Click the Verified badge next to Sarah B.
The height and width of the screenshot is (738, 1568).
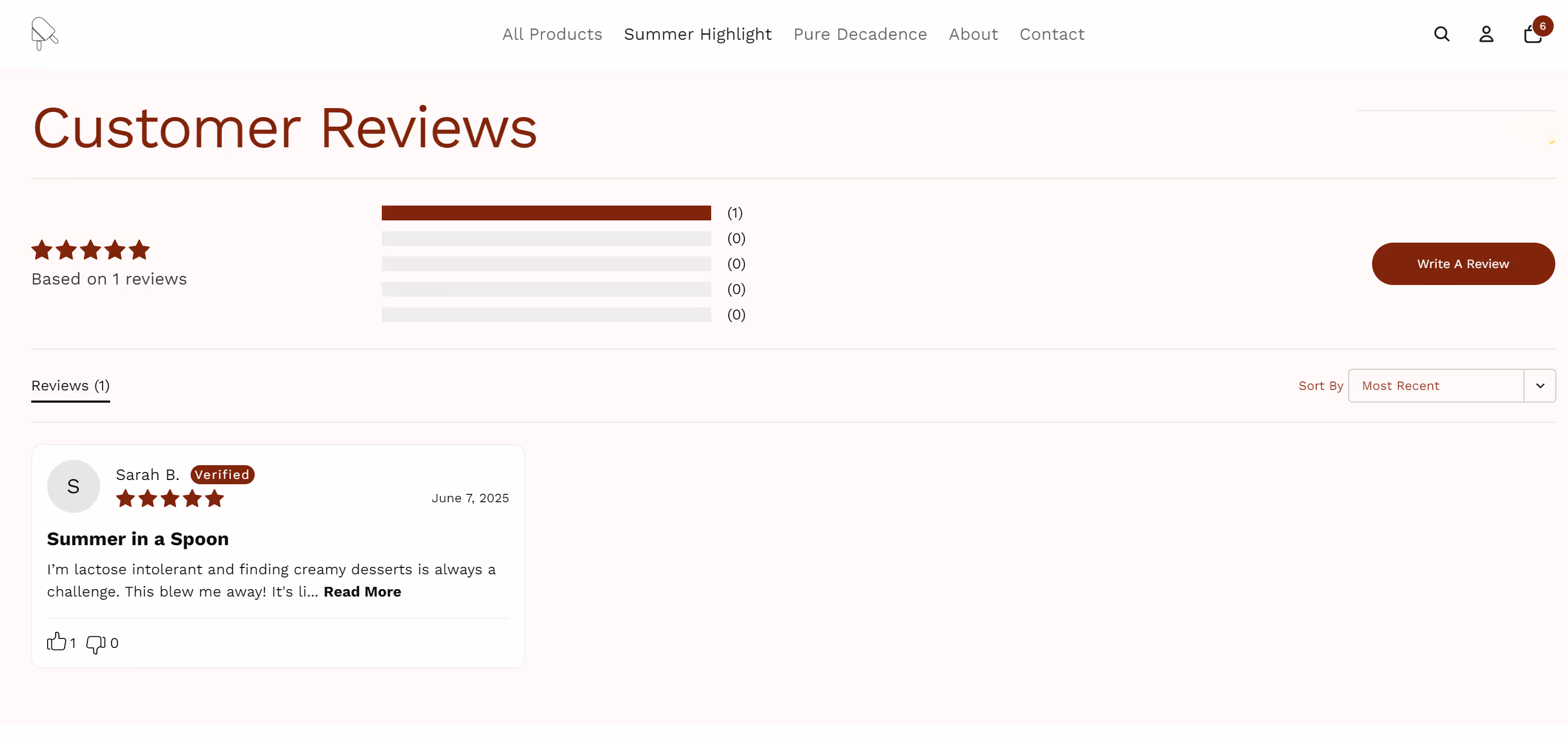coord(222,474)
